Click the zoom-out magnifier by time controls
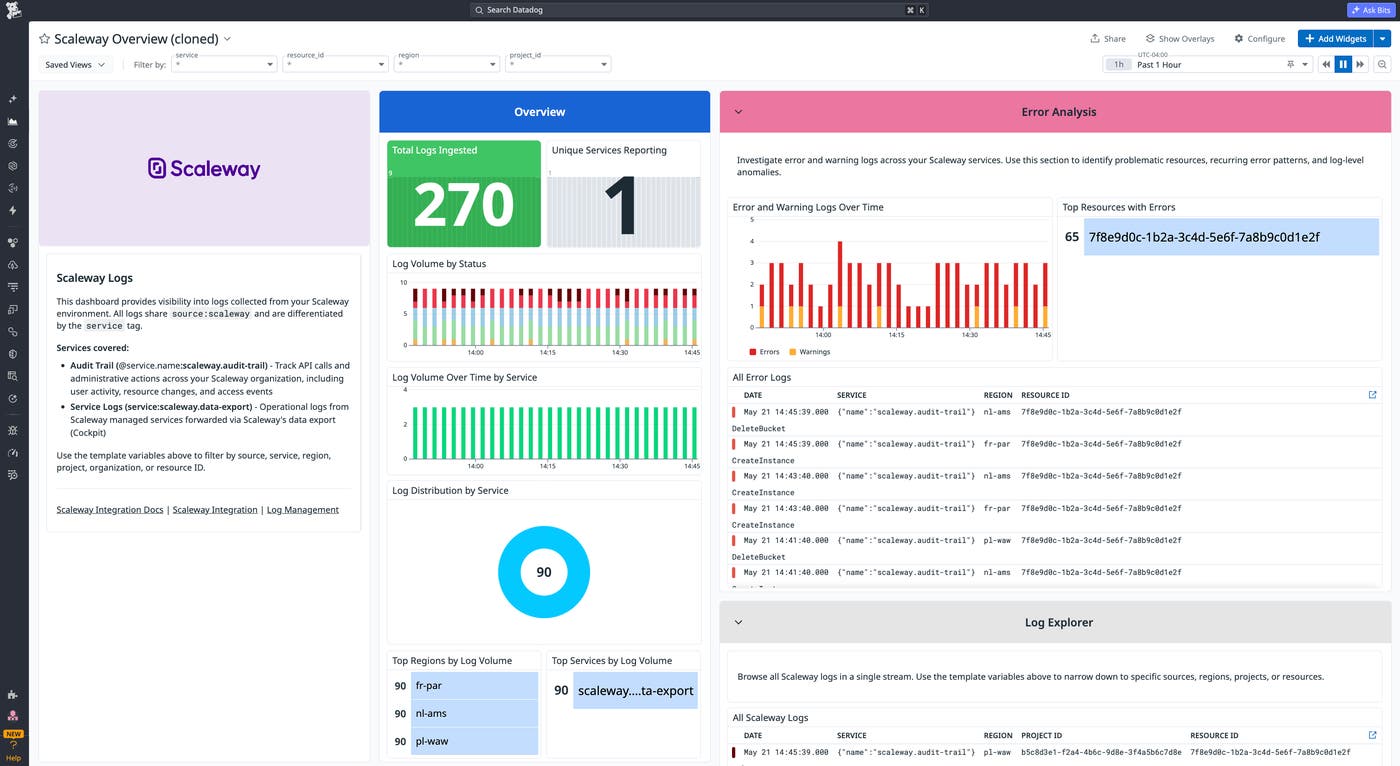The height and width of the screenshot is (766, 1400). [x=1382, y=64]
